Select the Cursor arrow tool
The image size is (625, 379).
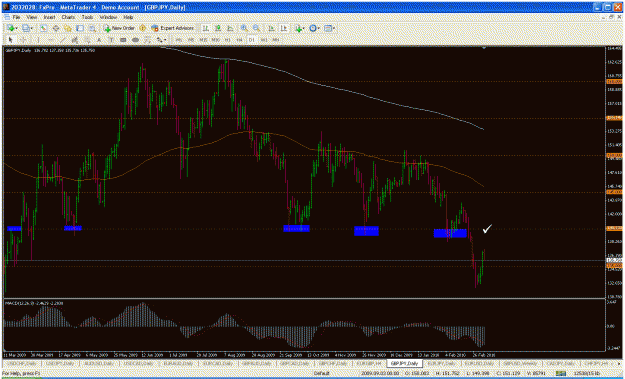(x=10, y=39)
